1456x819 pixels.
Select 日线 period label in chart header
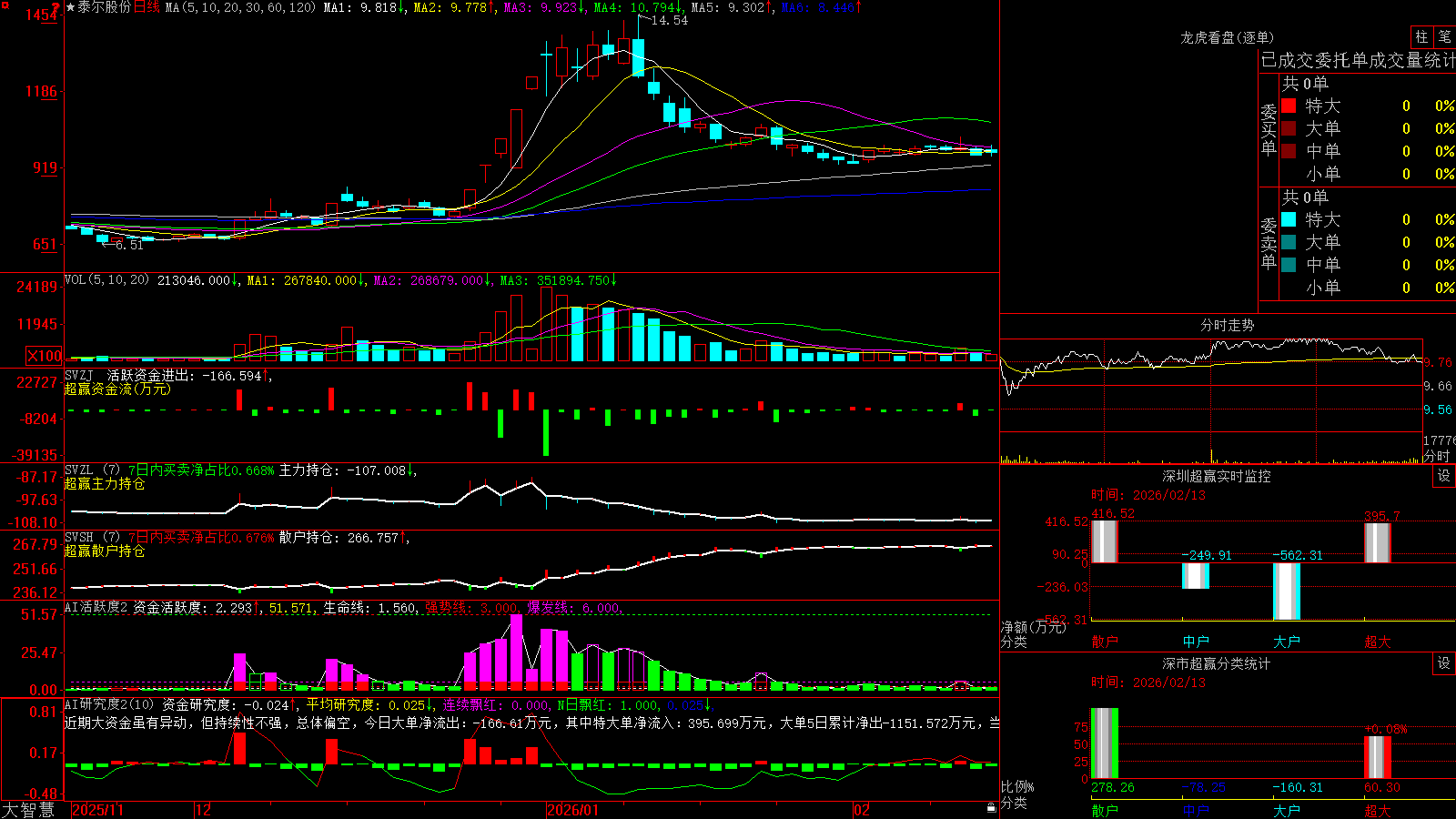click(x=147, y=7)
